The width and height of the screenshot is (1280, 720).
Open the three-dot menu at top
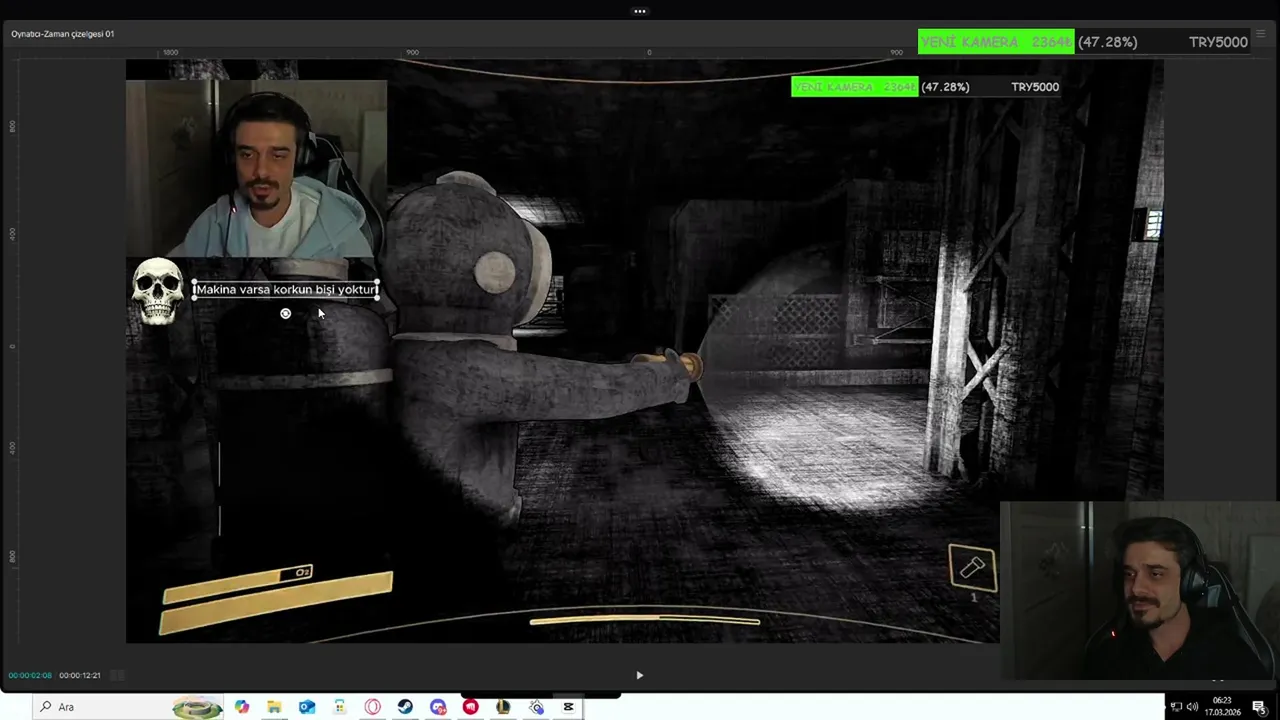pyautogui.click(x=640, y=11)
